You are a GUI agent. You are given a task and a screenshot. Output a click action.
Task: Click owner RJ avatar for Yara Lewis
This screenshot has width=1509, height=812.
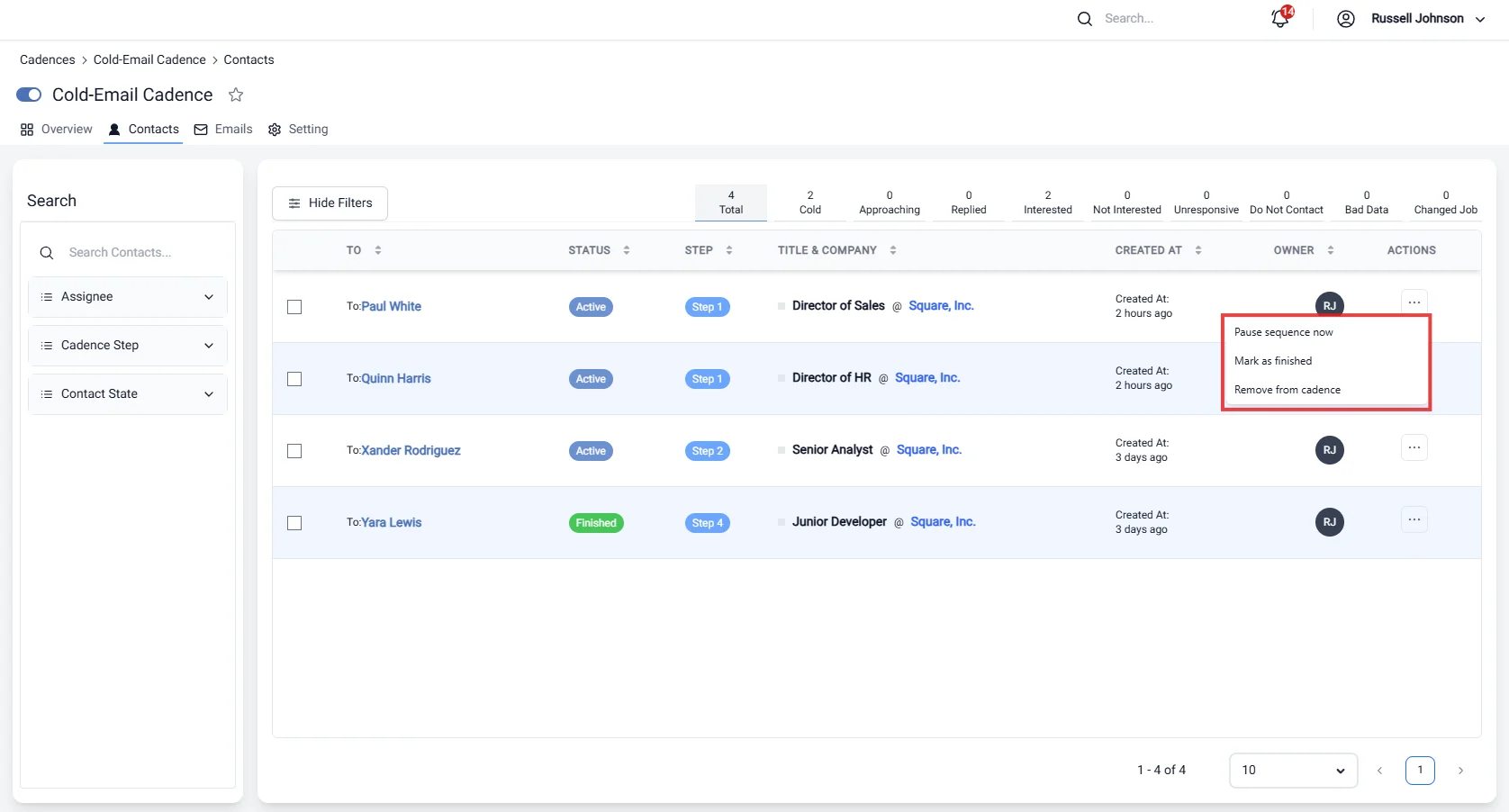pos(1330,522)
